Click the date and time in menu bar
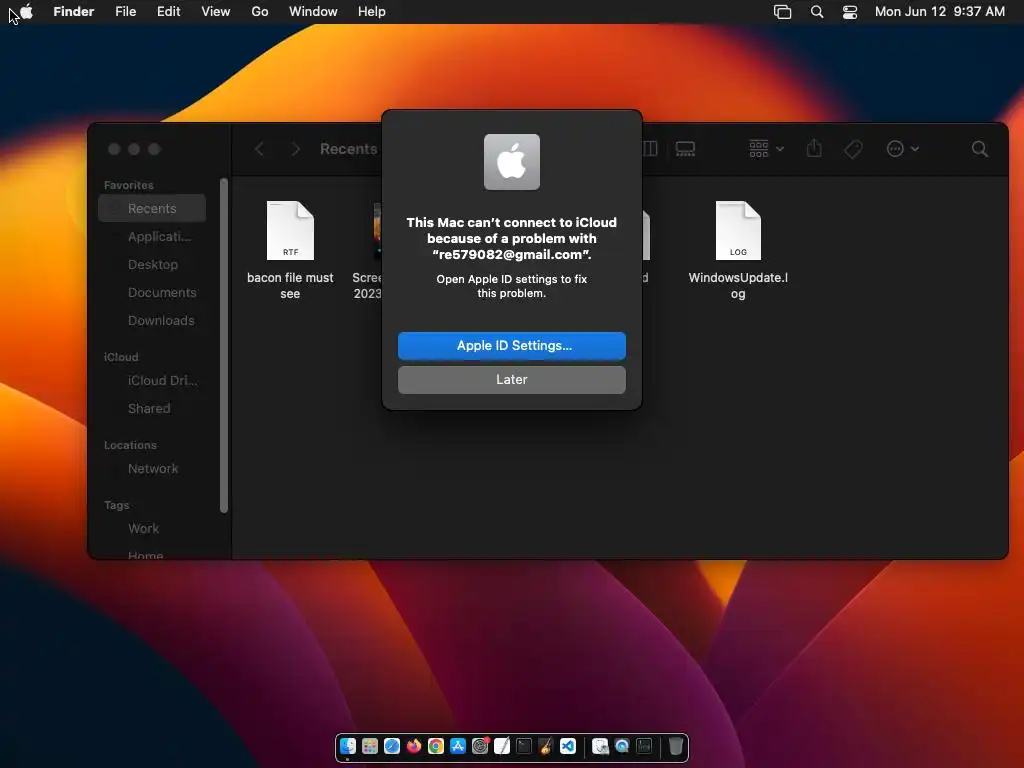 pos(940,11)
